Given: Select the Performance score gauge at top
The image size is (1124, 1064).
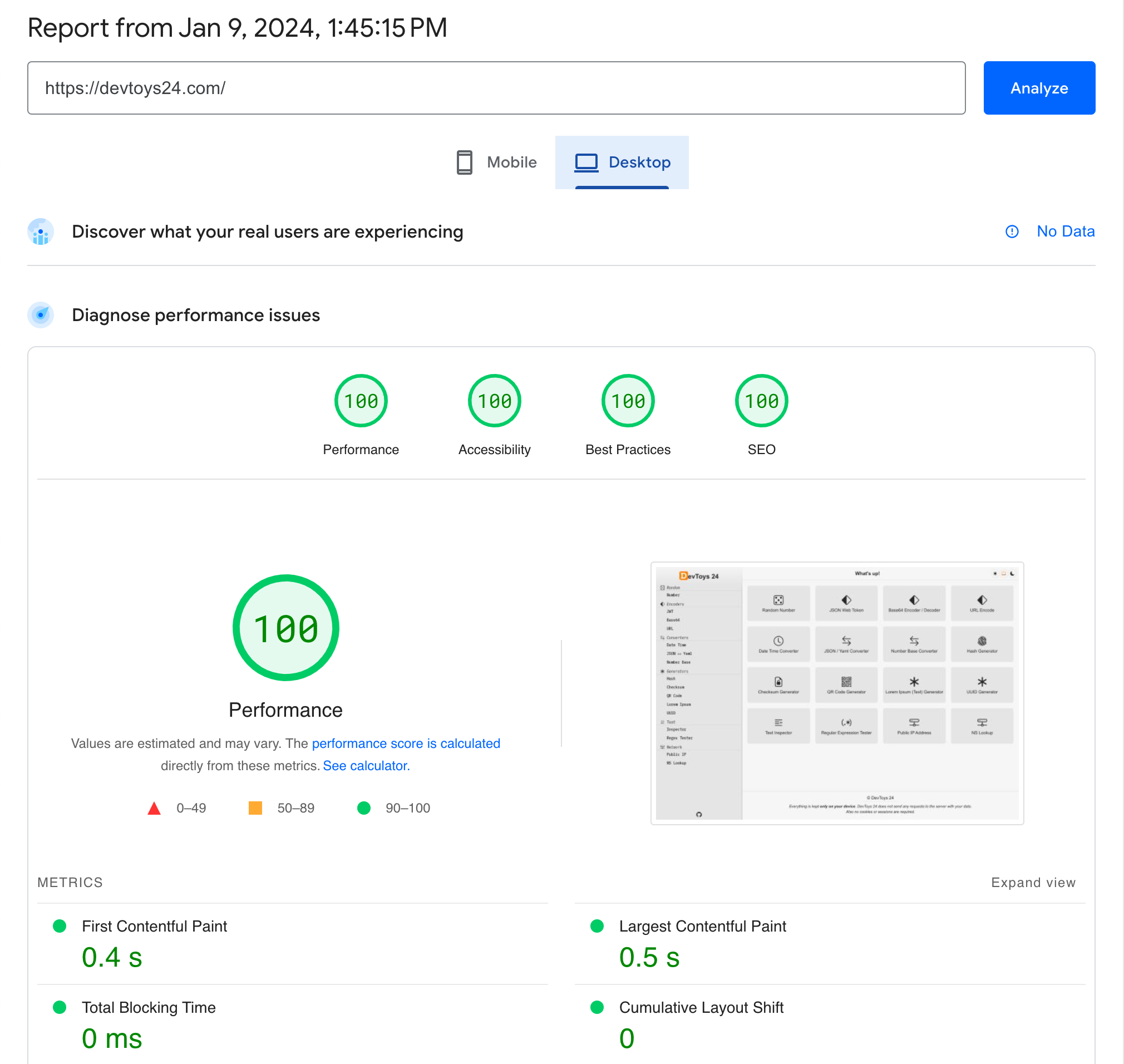Looking at the screenshot, I should point(361,401).
